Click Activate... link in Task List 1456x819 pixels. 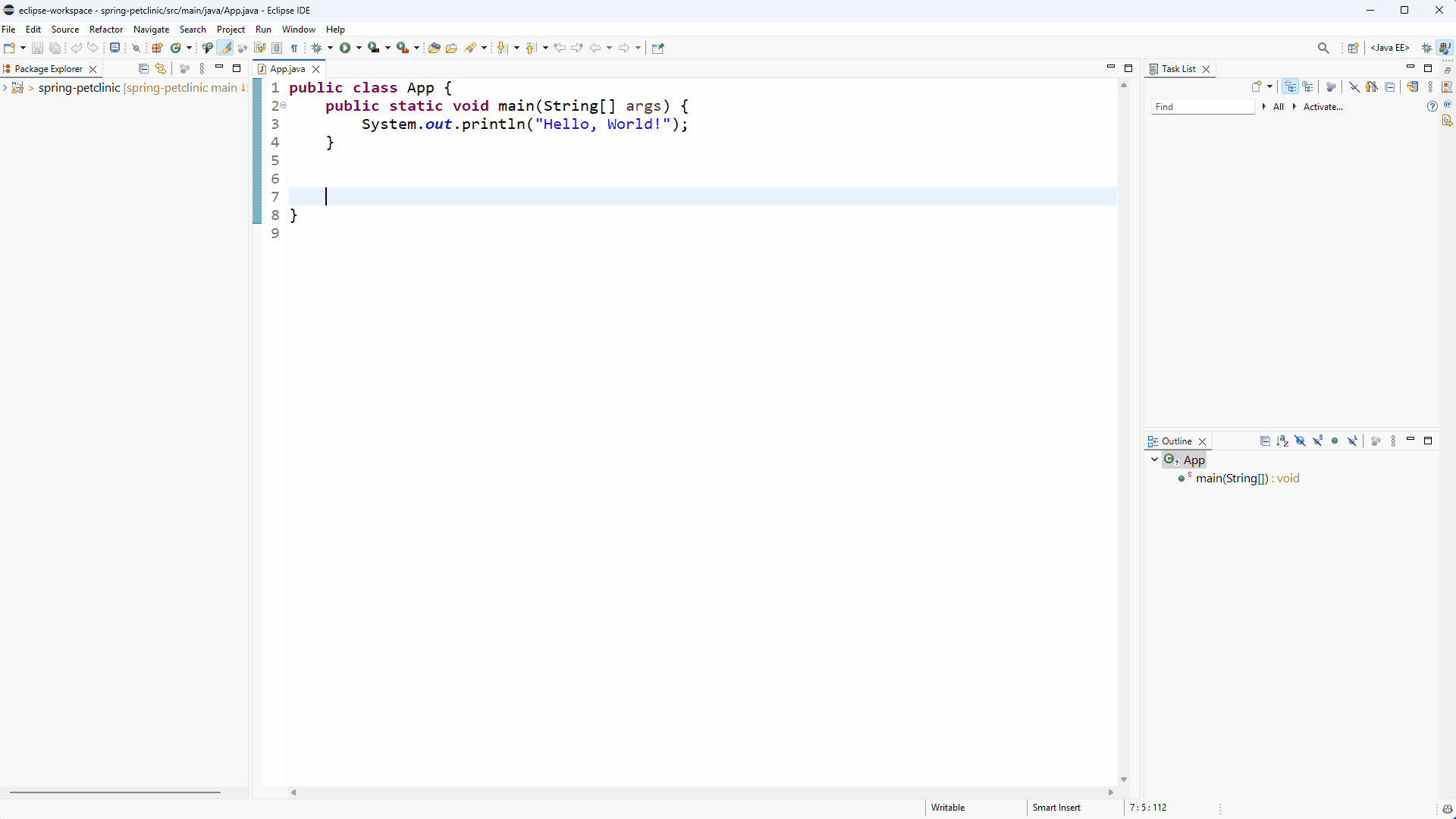tap(1323, 107)
